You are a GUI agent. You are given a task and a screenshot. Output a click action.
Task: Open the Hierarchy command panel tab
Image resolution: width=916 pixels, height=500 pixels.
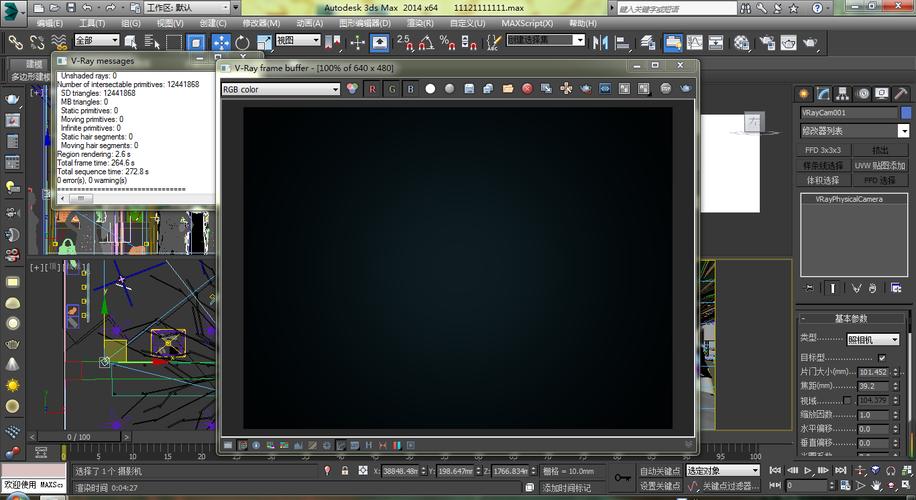point(843,93)
